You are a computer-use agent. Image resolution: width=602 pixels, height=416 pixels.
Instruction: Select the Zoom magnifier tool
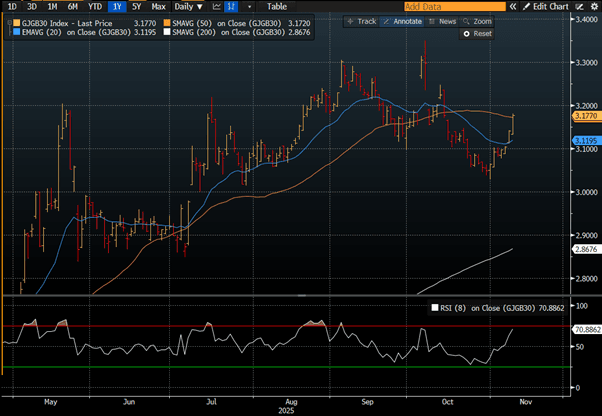(478, 20)
